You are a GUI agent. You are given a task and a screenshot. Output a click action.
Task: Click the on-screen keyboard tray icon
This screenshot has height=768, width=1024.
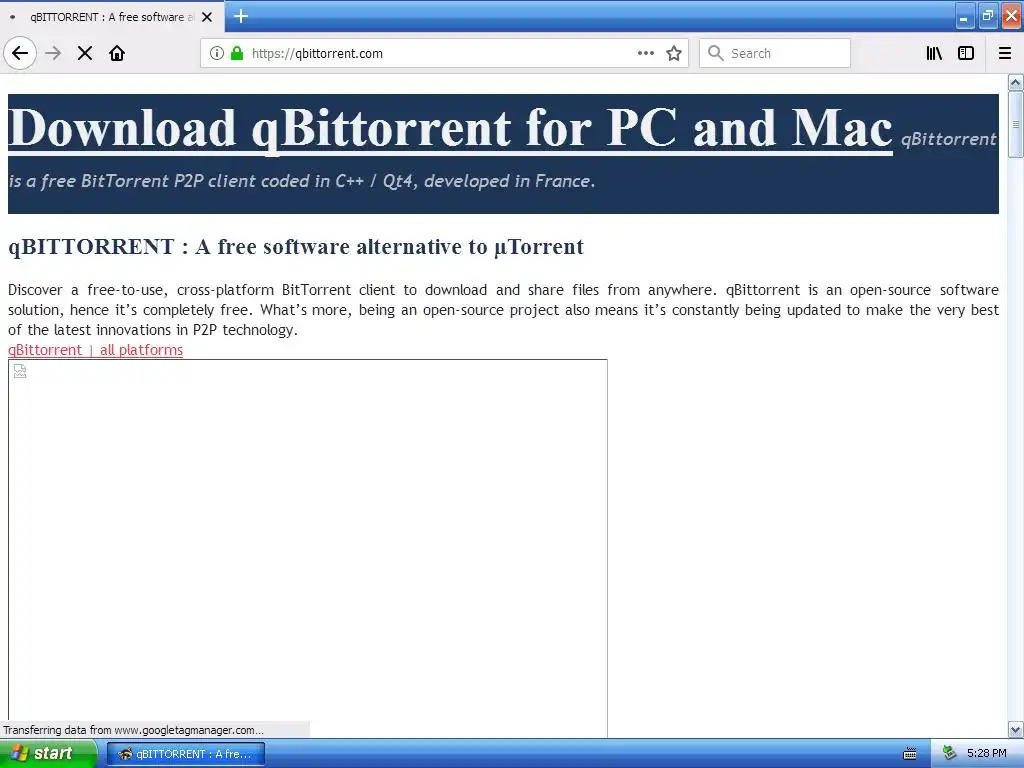[910, 754]
